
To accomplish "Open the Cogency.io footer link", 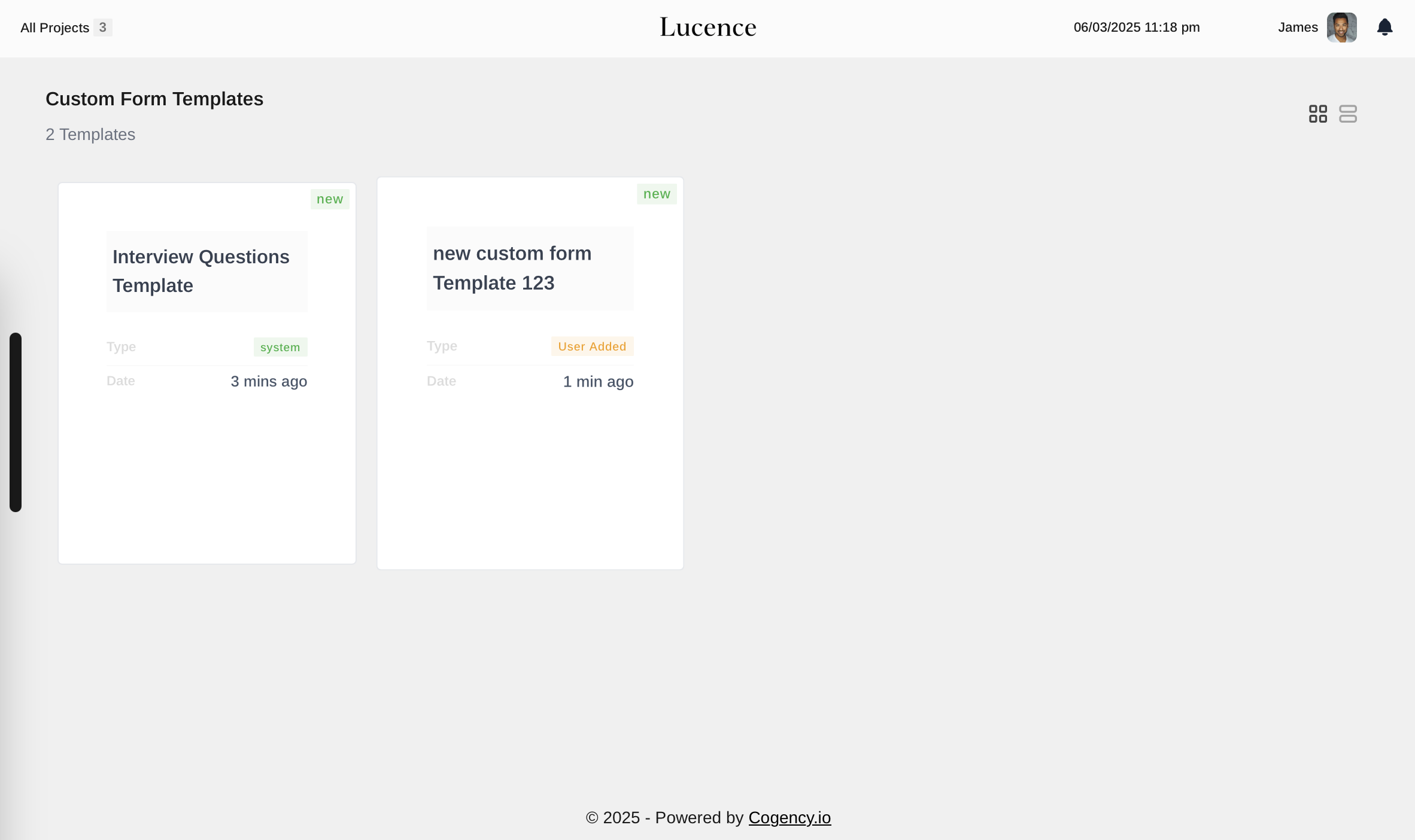I will point(789,817).
